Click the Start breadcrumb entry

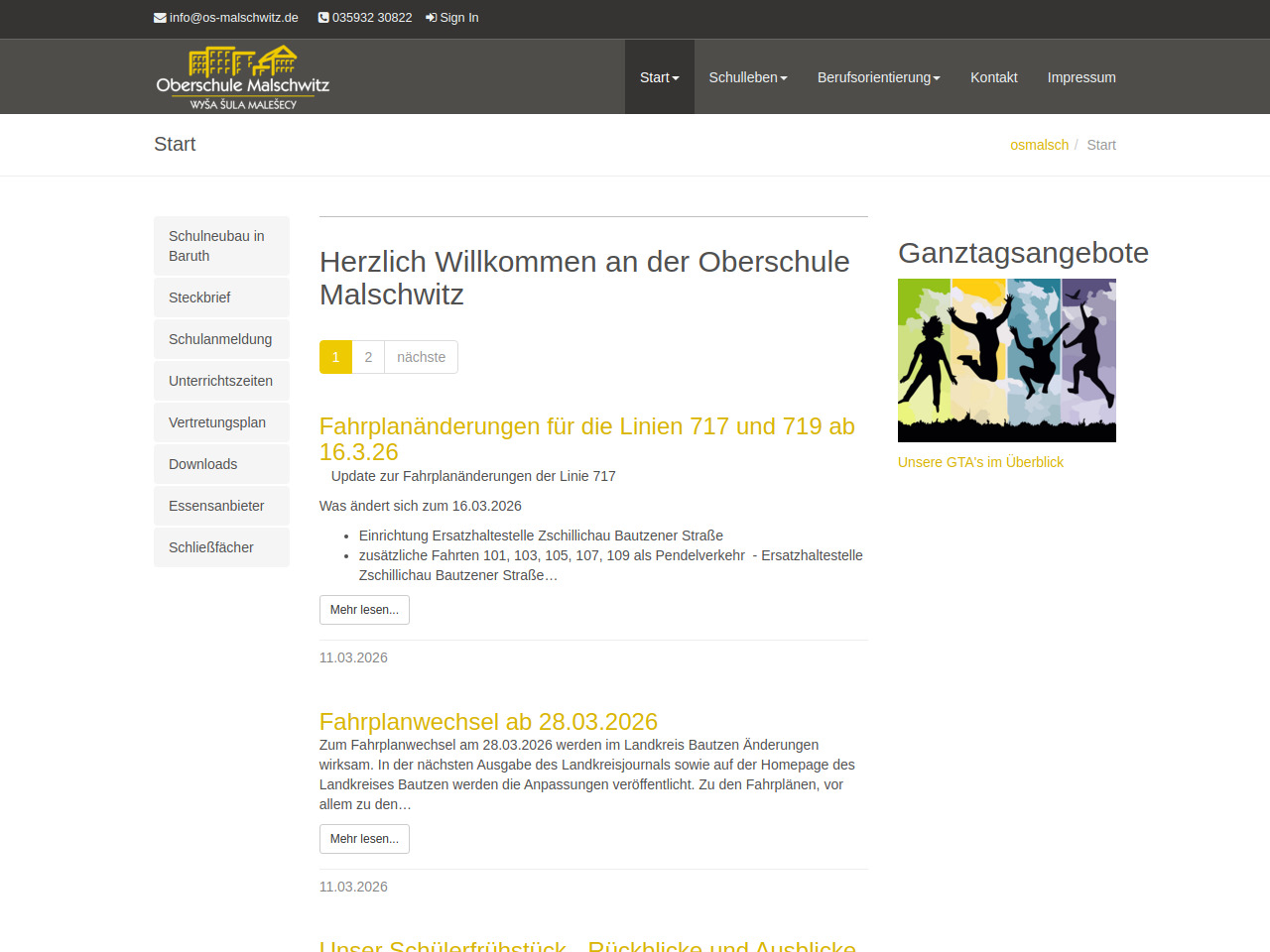click(x=1101, y=145)
